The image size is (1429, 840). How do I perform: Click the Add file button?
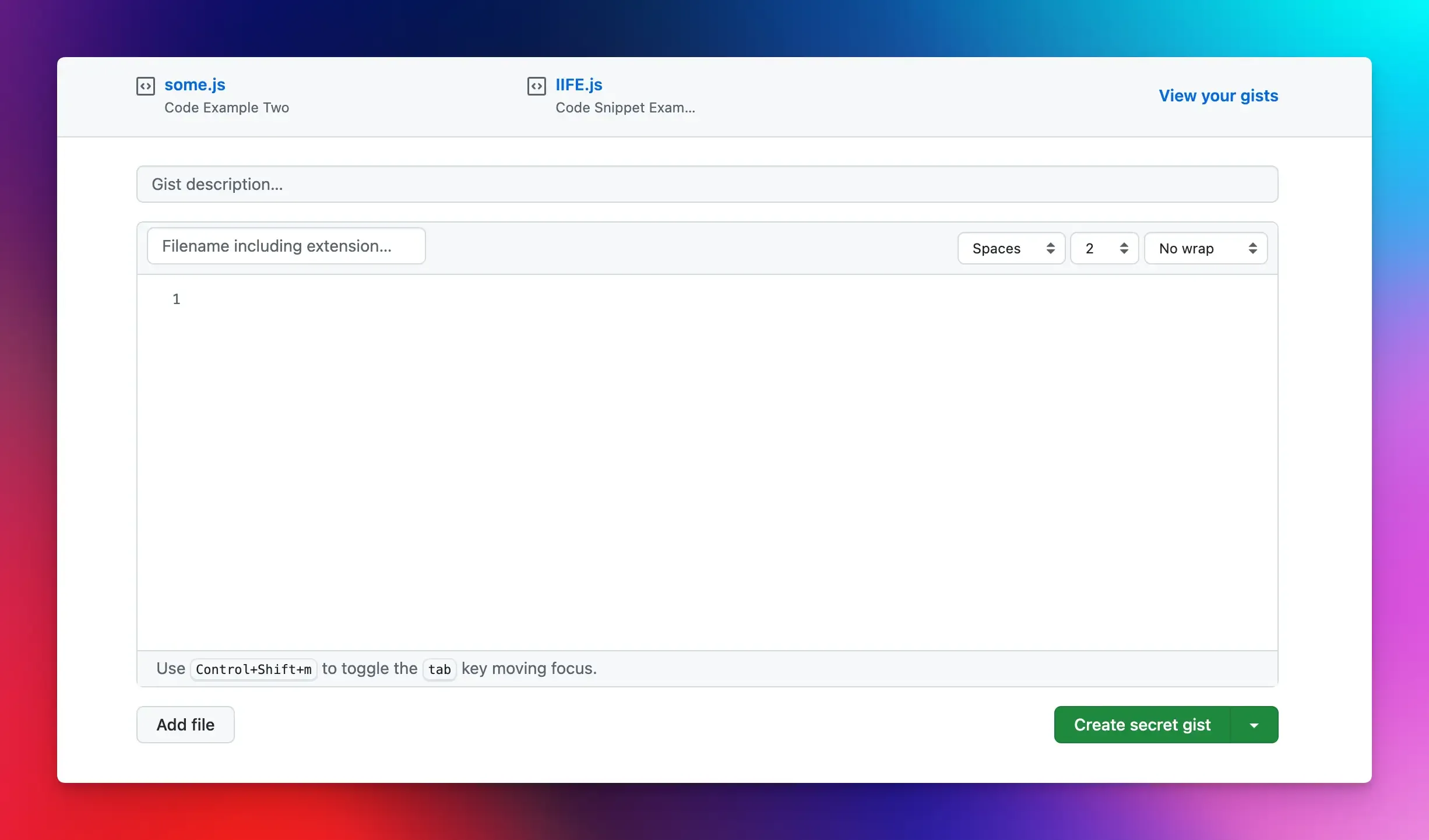pos(185,724)
